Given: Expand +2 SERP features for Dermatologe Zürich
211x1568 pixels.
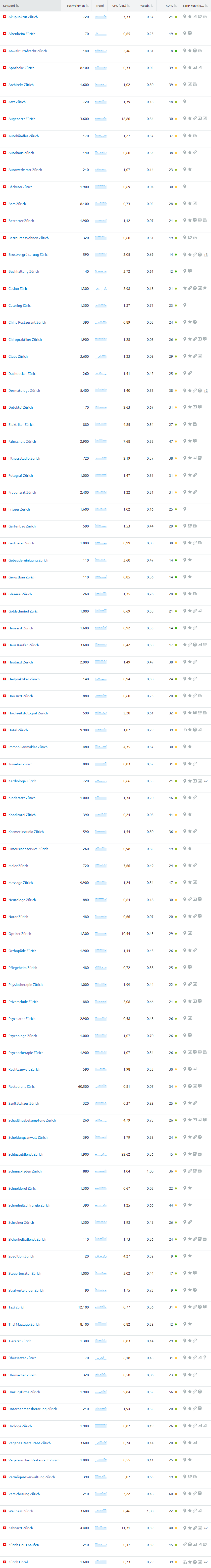Looking at the screenshot, I should pyautogui.click(x=206, y=391).
